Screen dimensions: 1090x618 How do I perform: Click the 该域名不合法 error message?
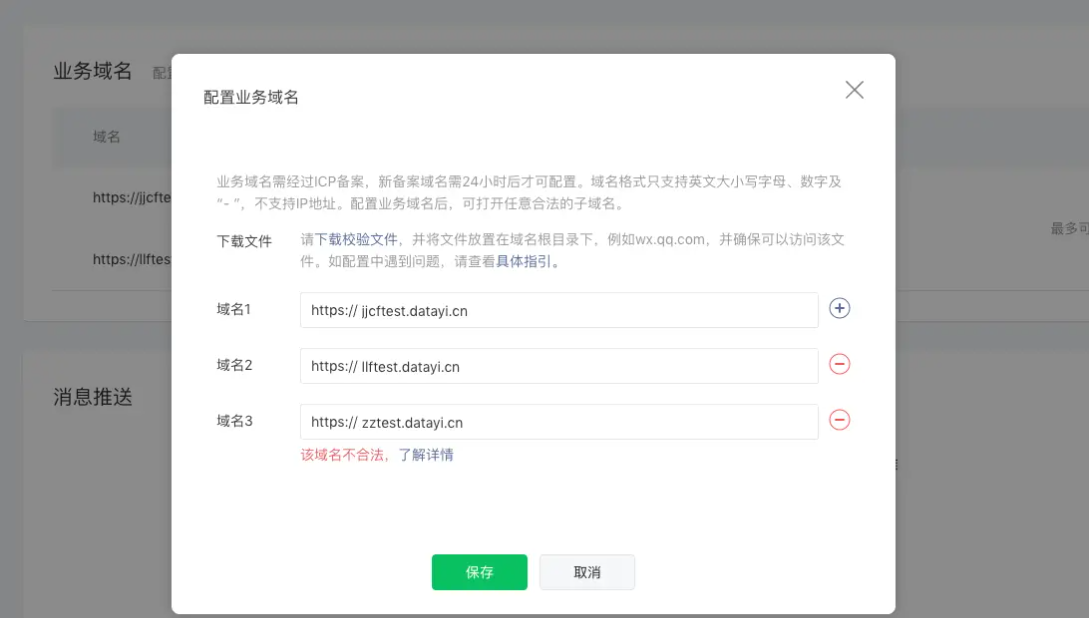tap(342, 455)
